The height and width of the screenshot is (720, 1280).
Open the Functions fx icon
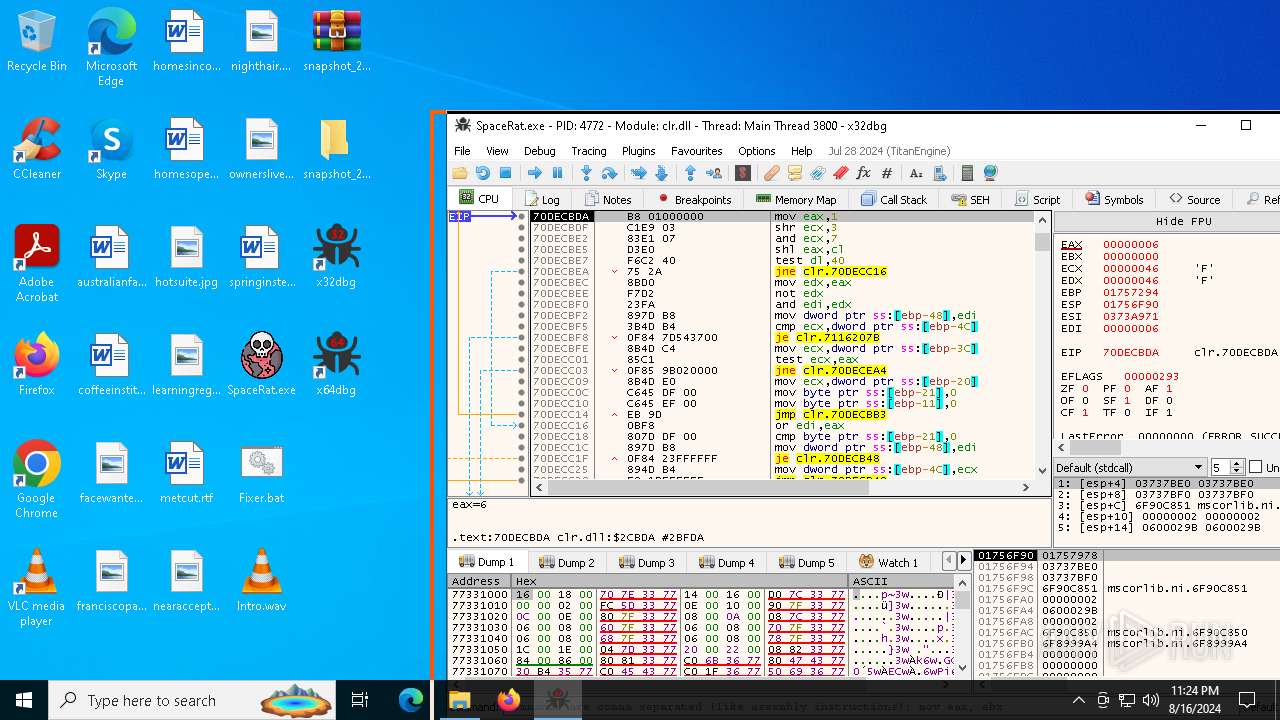coord(863,173)
